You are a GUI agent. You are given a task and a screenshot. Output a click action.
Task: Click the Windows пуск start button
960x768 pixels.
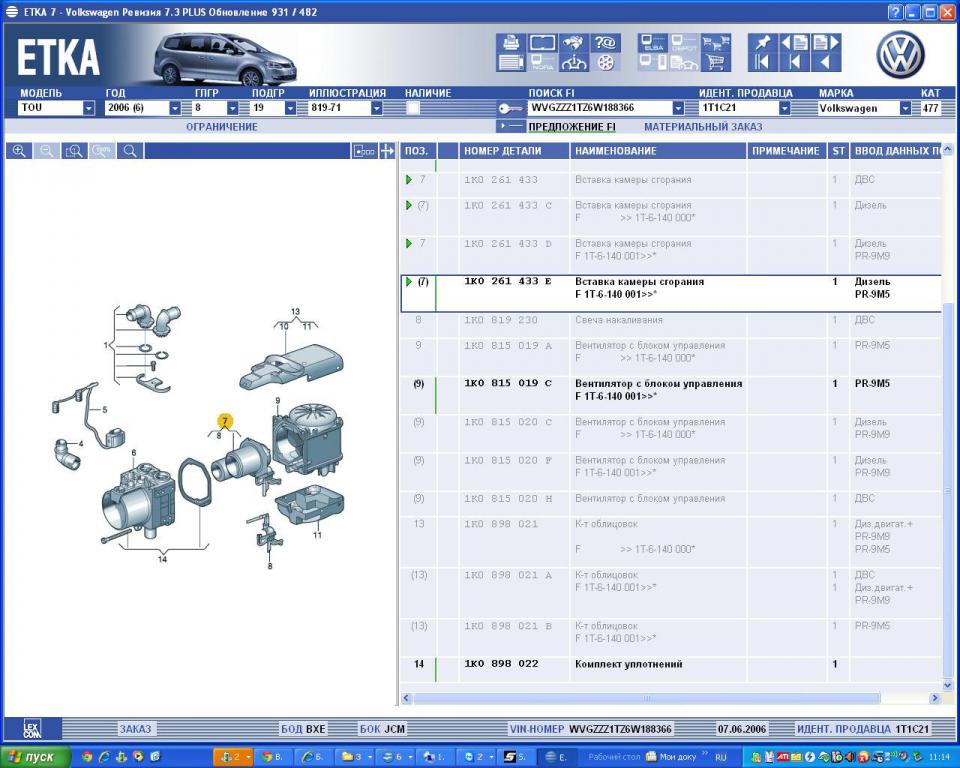coord(34,757)
